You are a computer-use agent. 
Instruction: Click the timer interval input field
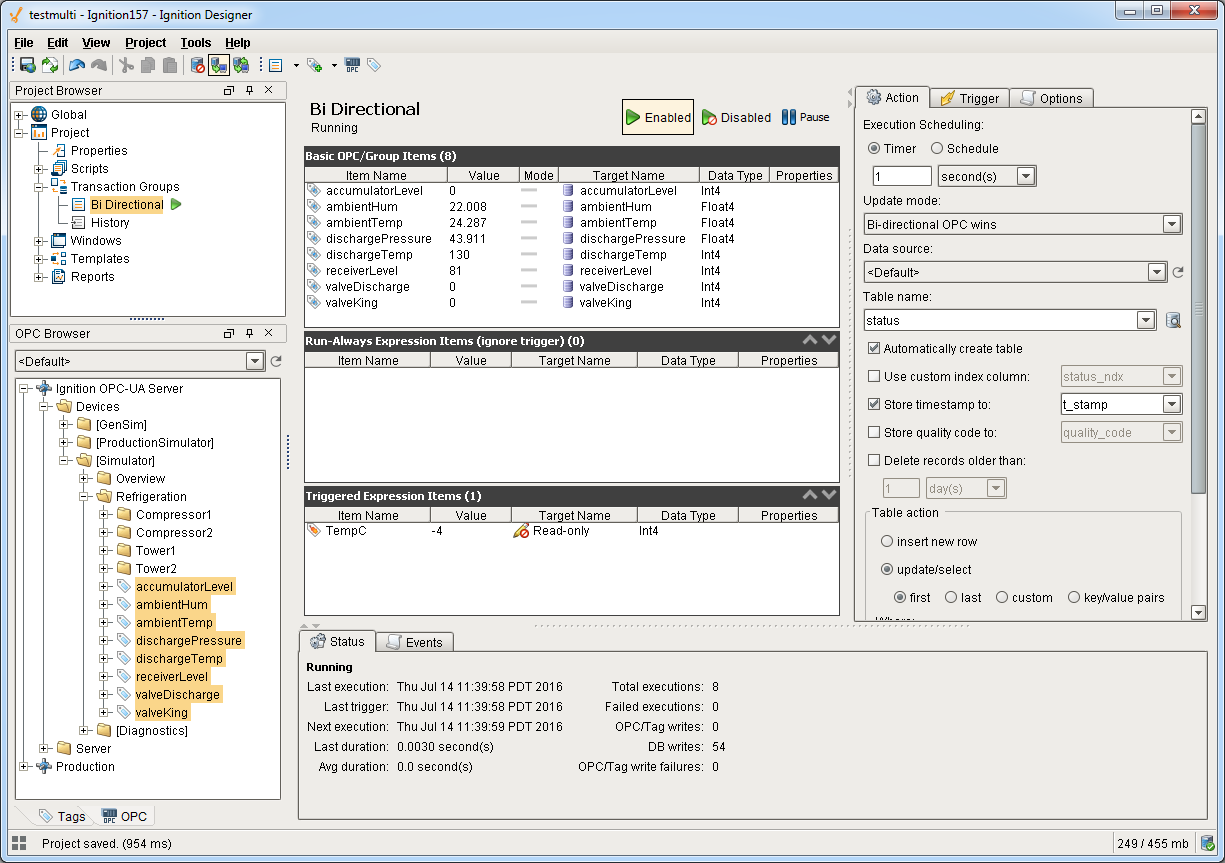pos(902,176)
